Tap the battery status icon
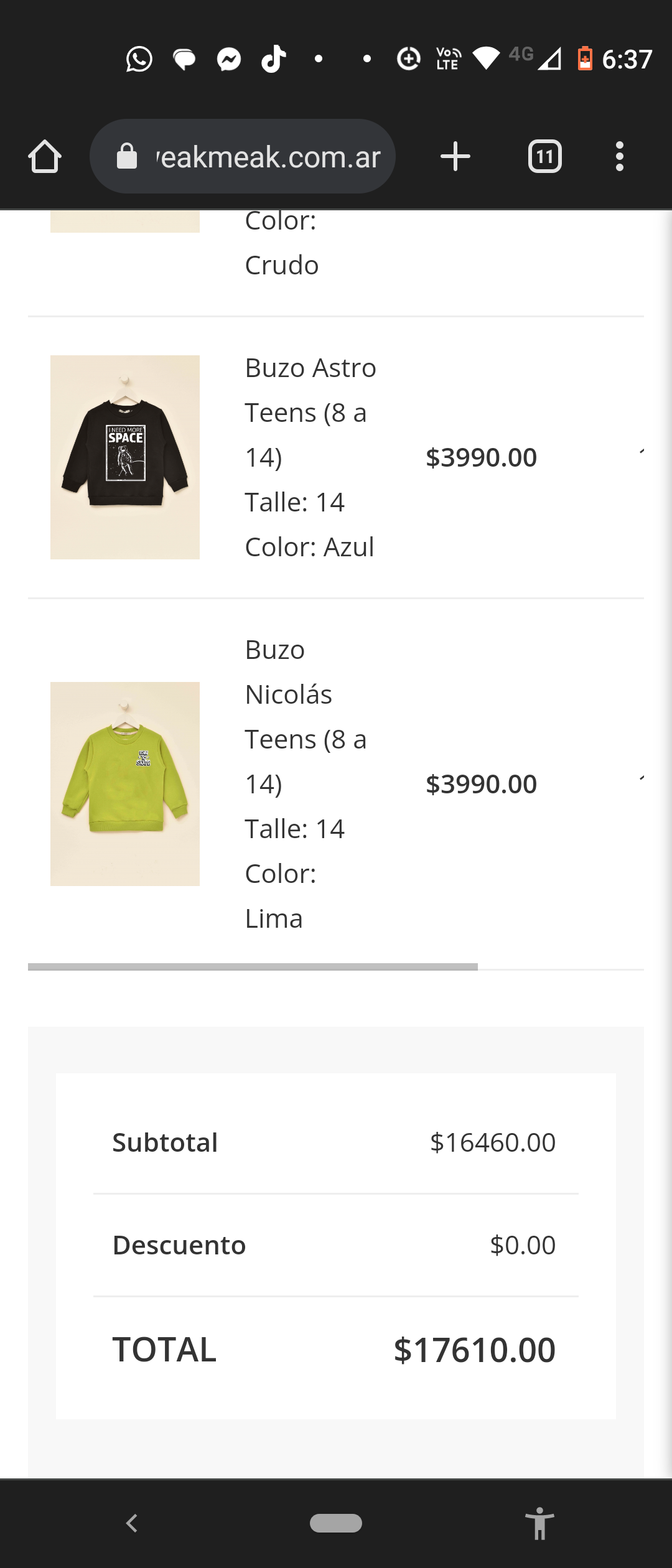 [x=585, y=59]
